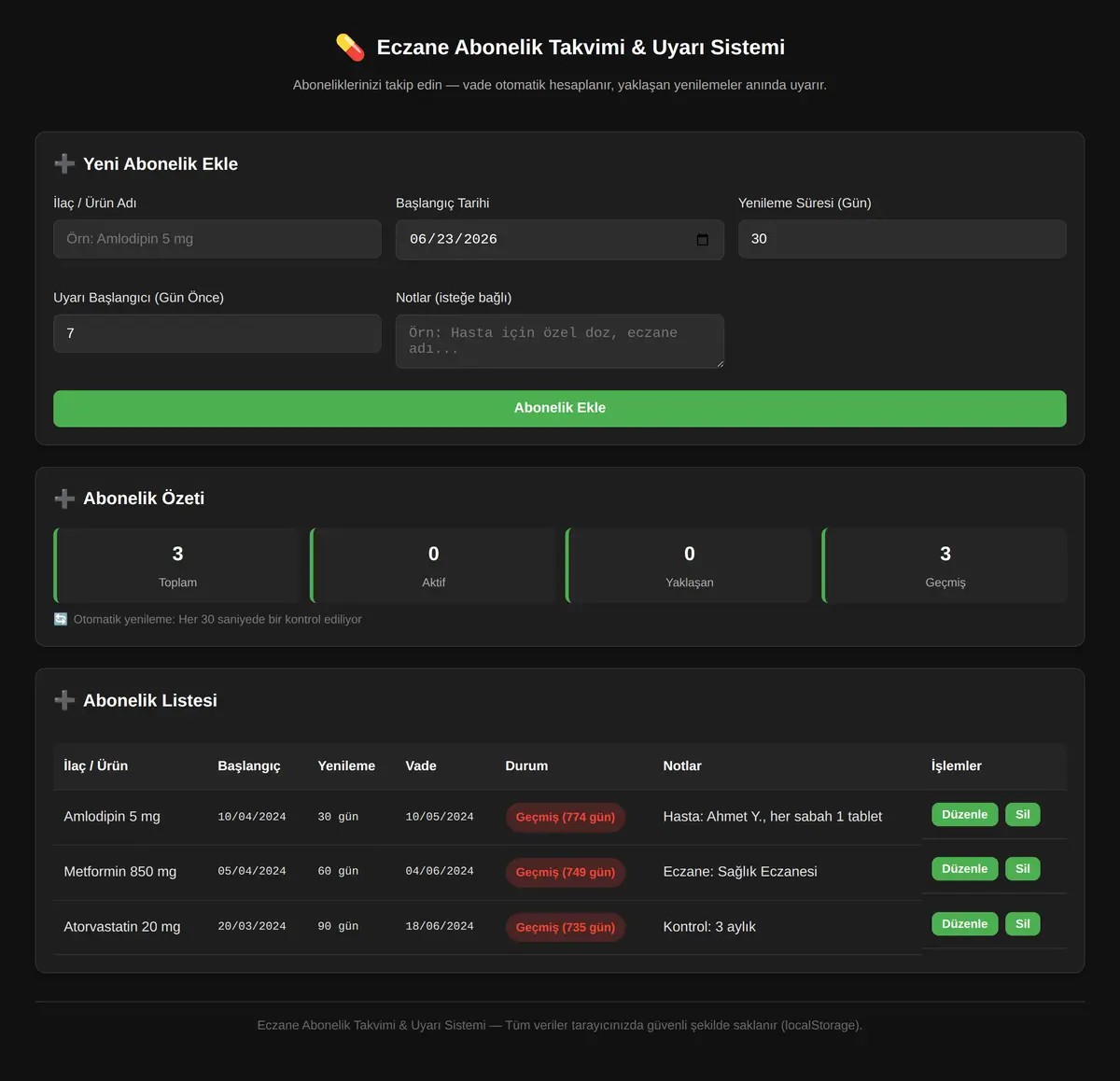The height and width of the screenshot is (1081, 1120).
Task: Delete the Atorvastatin 20 mg subscription
Action: pyautogui.click(x=1023, y=924)
